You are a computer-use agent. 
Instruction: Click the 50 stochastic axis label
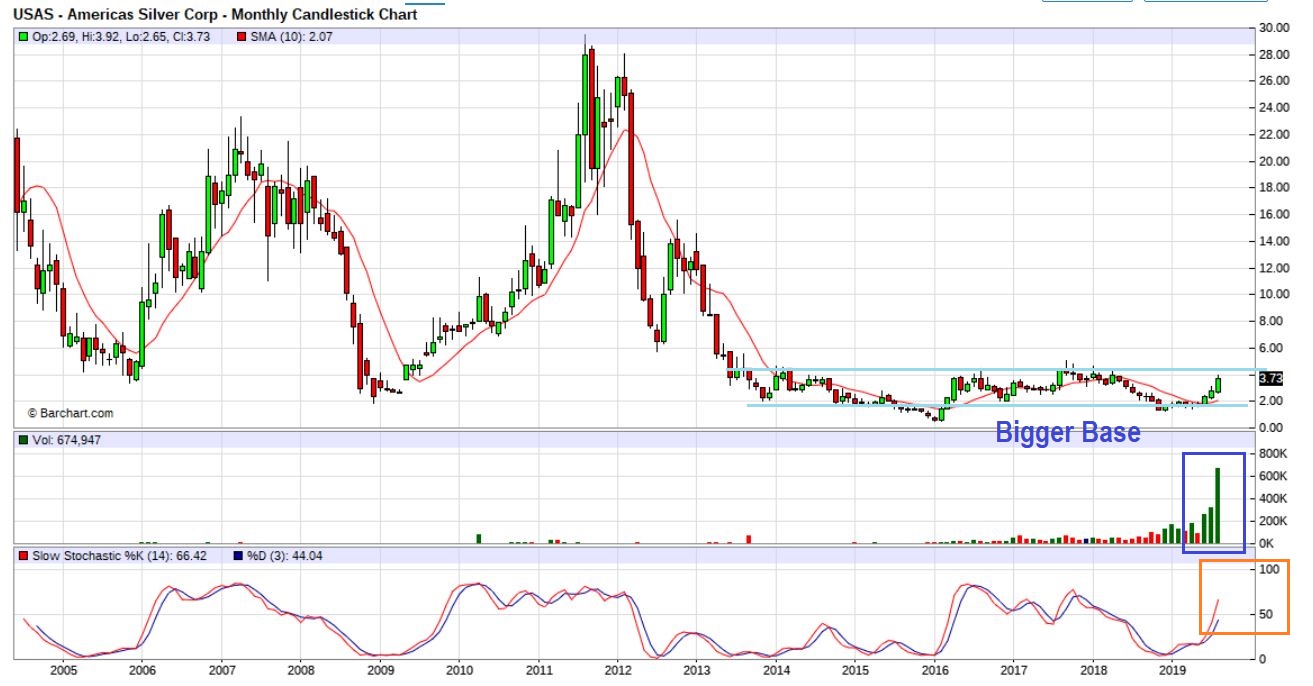point(1265,614)
